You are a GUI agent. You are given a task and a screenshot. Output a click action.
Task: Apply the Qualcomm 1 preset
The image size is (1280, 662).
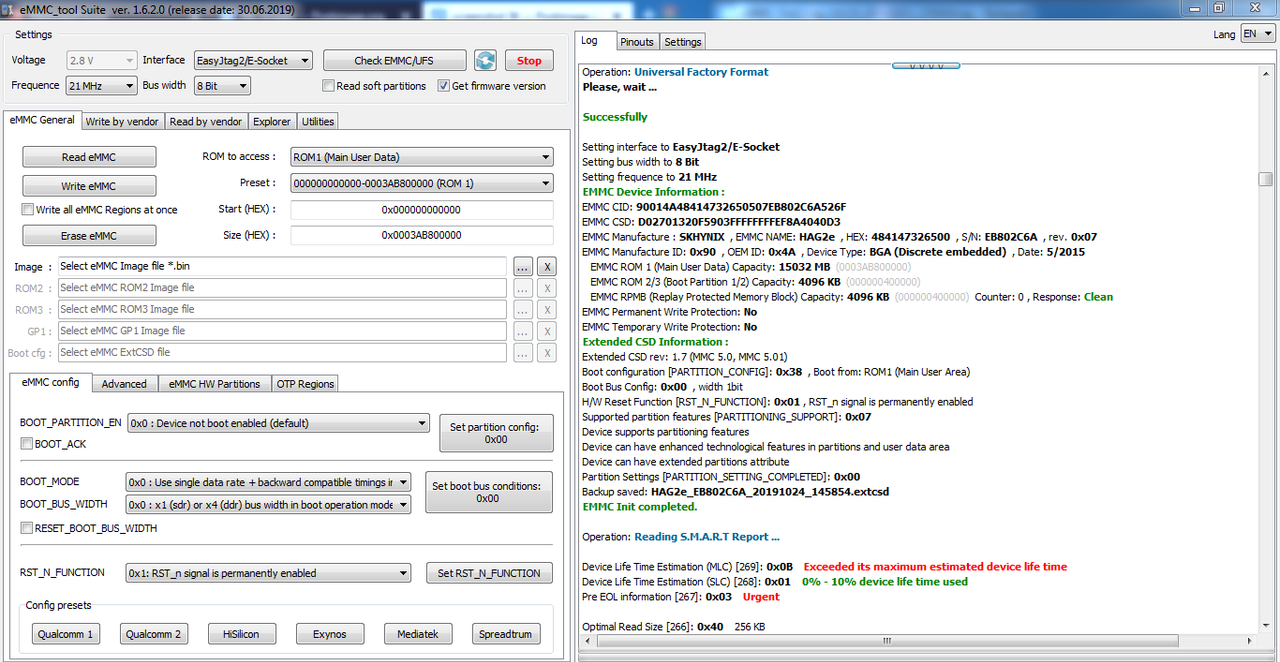65,634
